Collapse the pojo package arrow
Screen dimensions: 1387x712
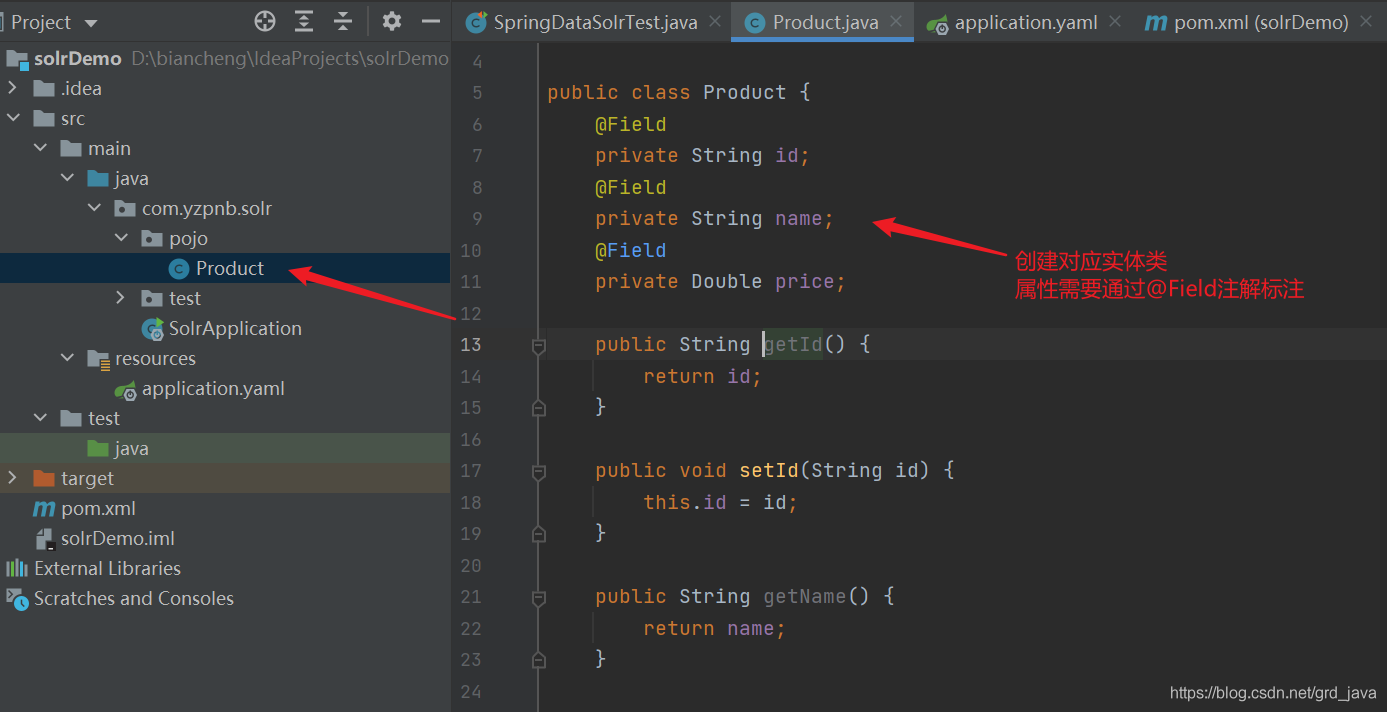tap(121, 238)
